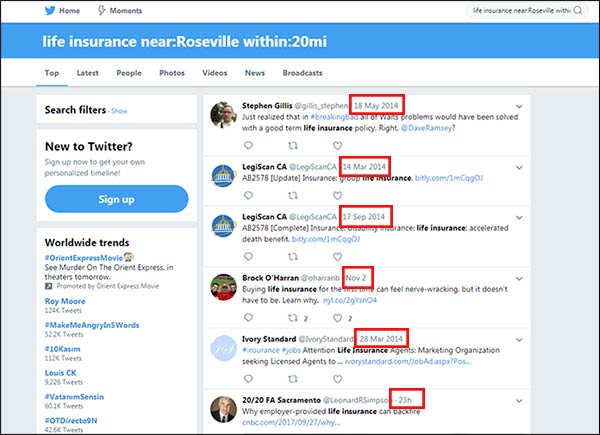This screenshot has height=435, width=600.
Task: Select the Top tab
Action: coord(52,73)
